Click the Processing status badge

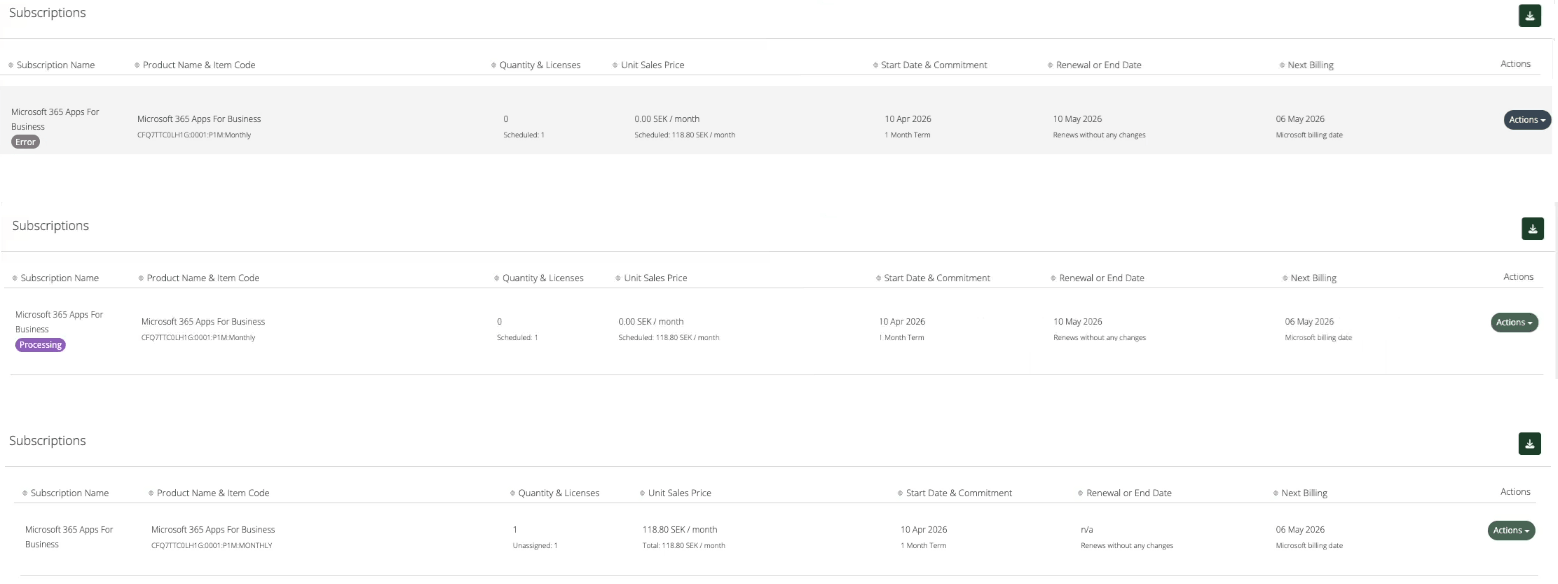40,345
